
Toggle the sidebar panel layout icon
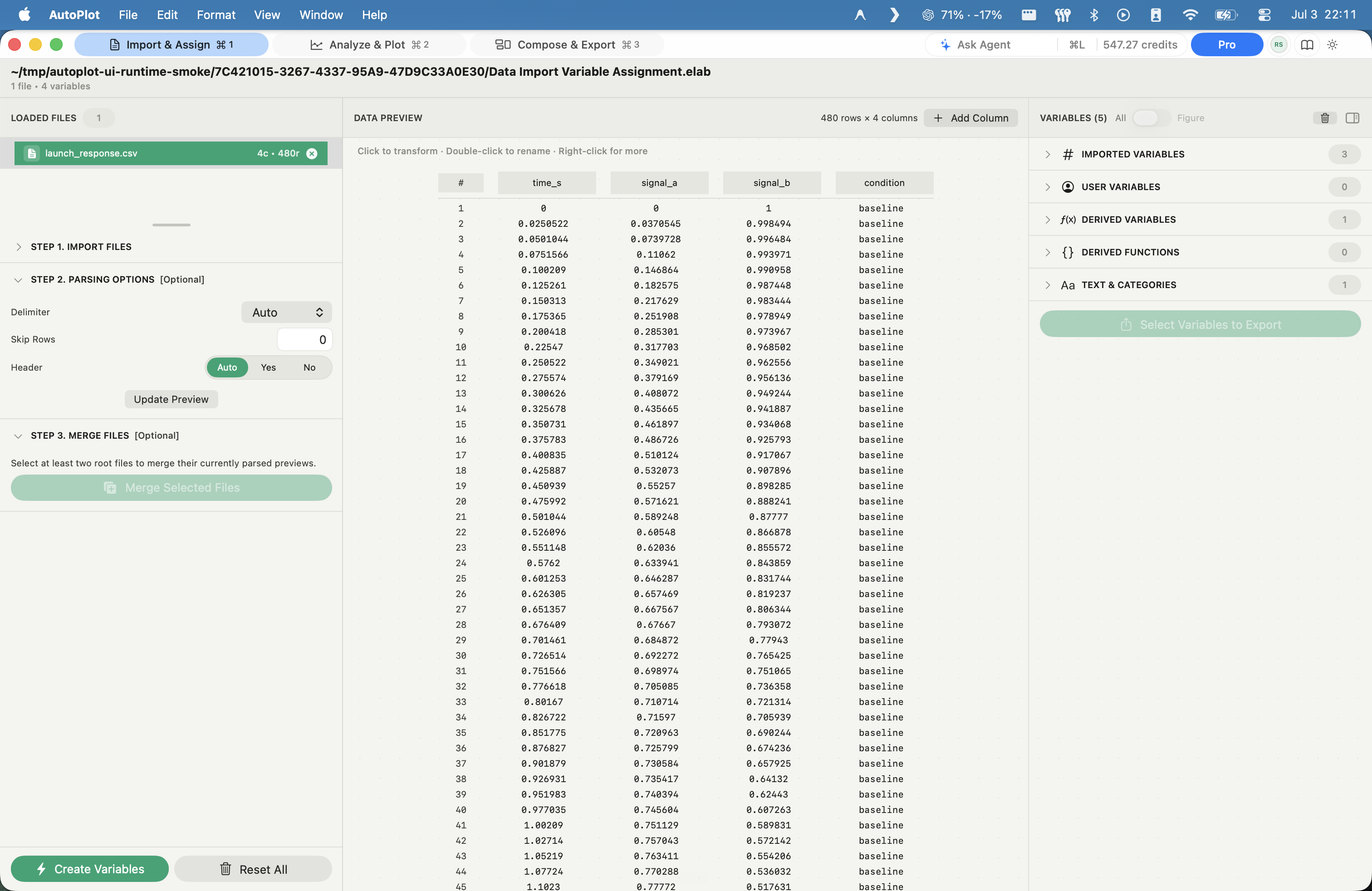click(1352, 118)
